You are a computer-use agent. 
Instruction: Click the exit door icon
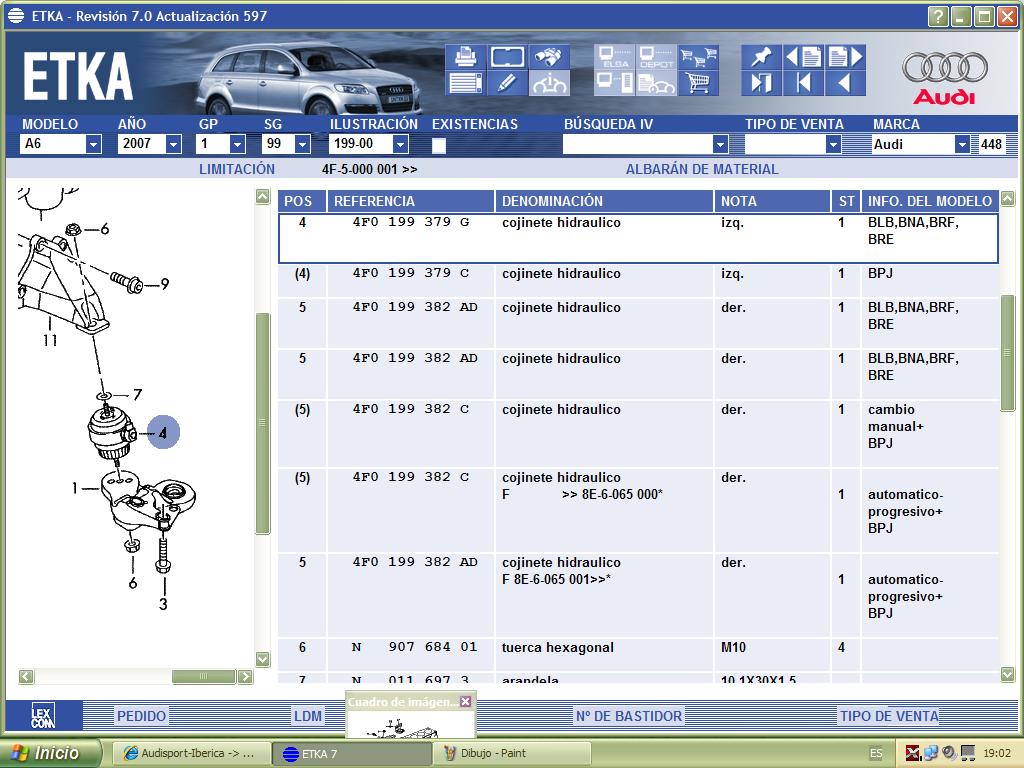click(761, 83)
